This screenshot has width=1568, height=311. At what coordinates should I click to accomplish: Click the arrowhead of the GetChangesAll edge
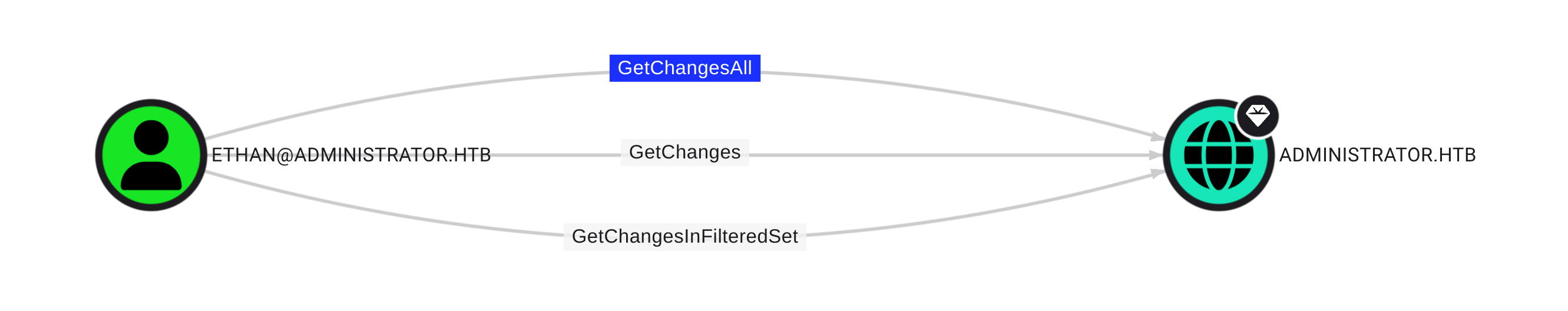(1157, 137)
